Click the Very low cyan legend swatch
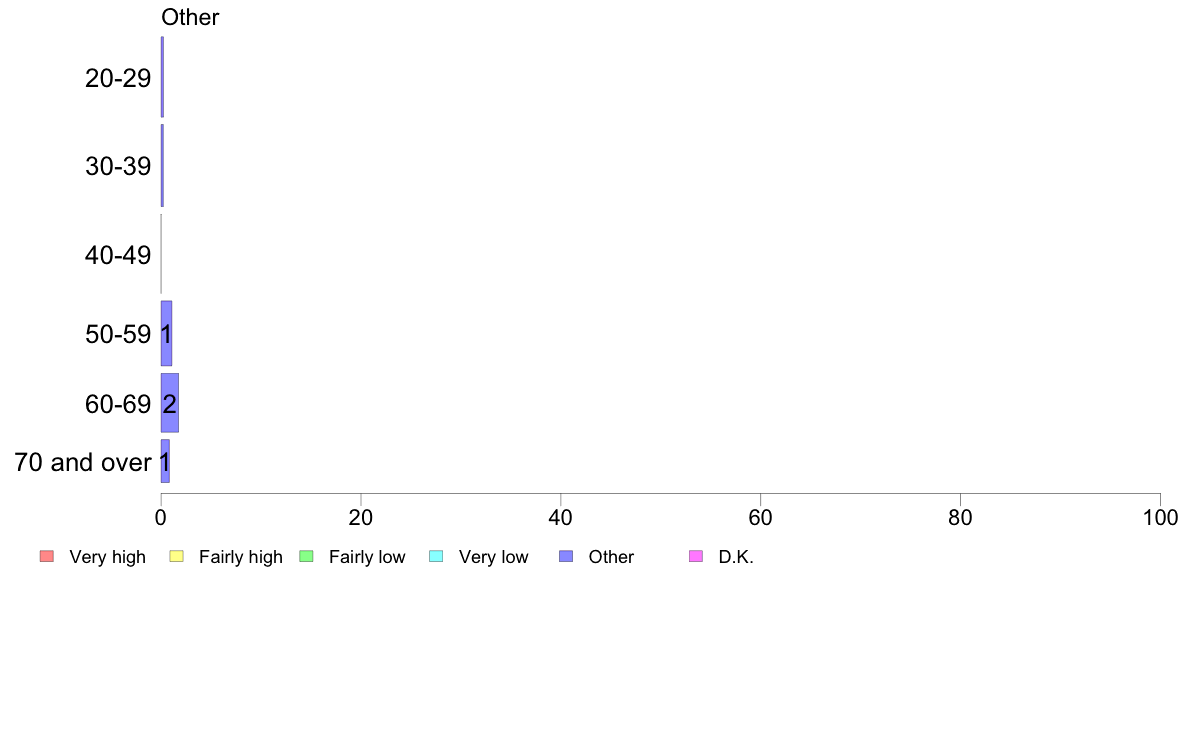Viewport: 1188px width, 736px height. tap(436, 556)
